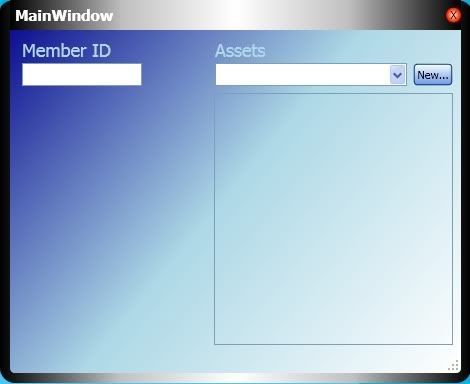
Task: Open the Assets combo box field
Action: click(311, 75)
